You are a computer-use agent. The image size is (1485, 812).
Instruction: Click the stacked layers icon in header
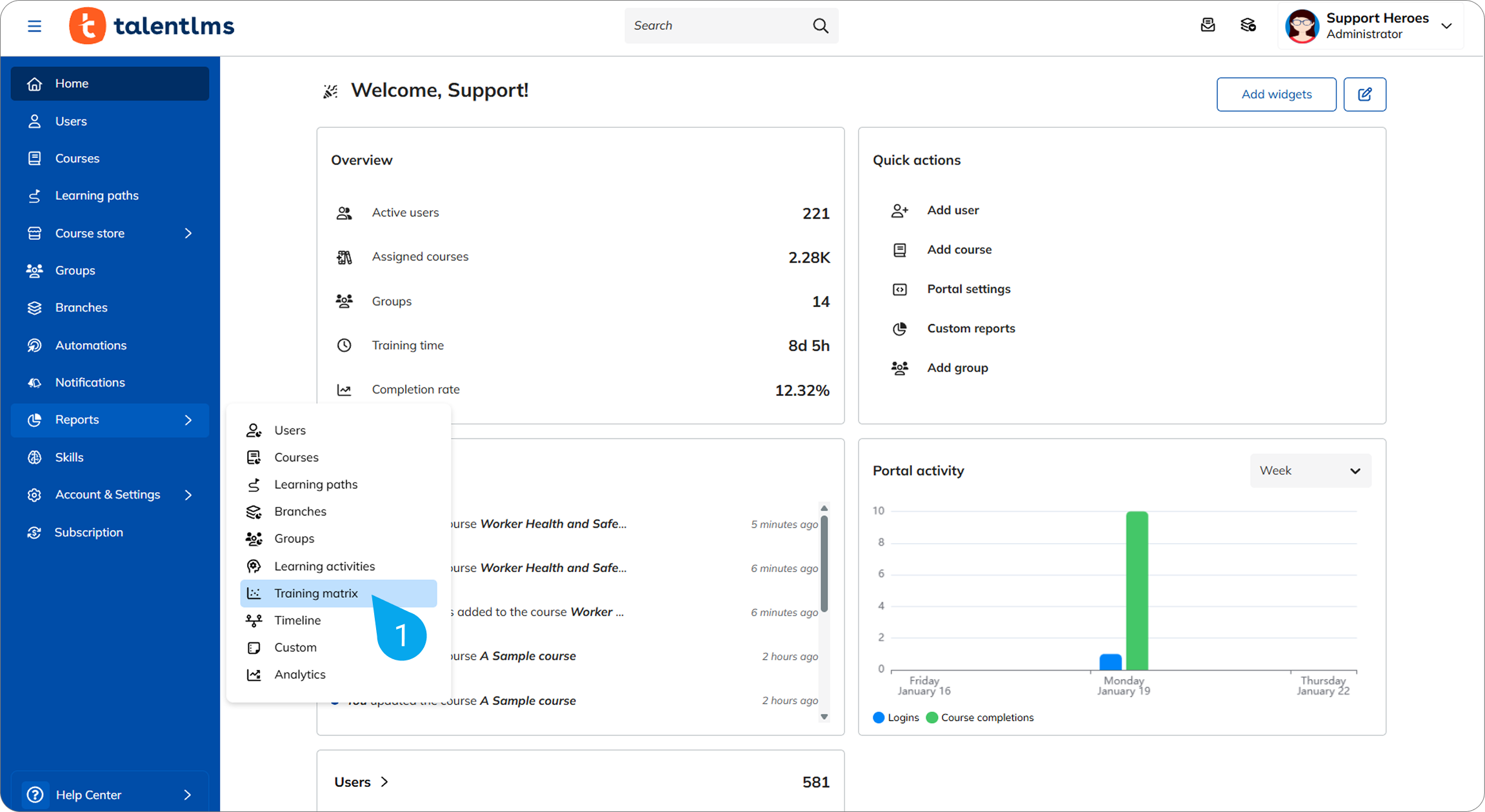1248,25
